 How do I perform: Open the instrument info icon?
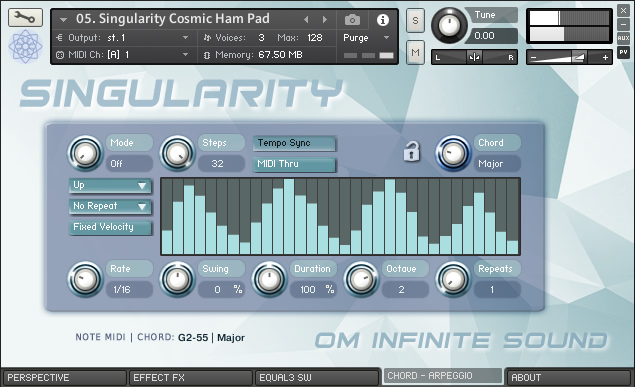tap(382, 19)
